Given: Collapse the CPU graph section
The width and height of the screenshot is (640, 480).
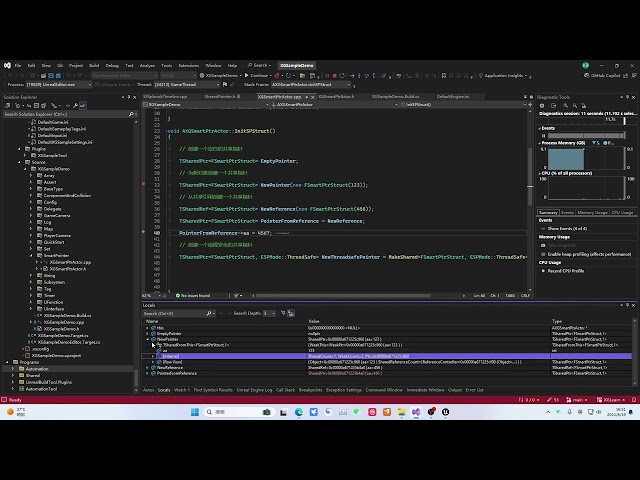Looking at the screenshot, I should tap(540, 173).
